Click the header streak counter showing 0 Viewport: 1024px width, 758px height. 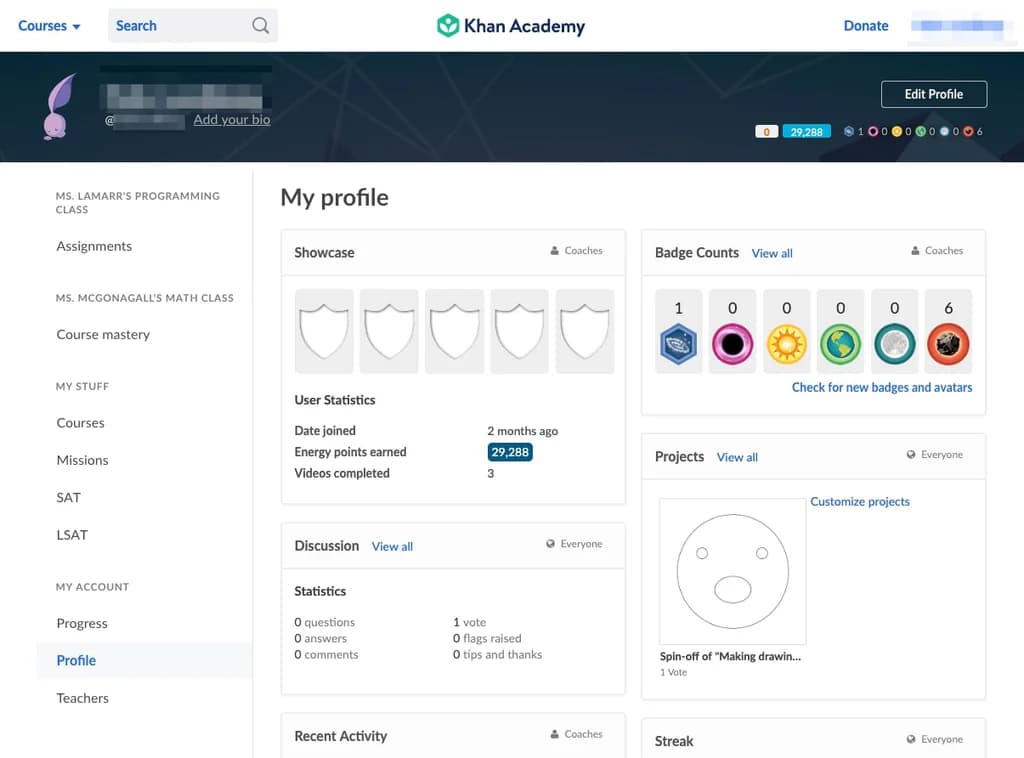coord(766,132)
